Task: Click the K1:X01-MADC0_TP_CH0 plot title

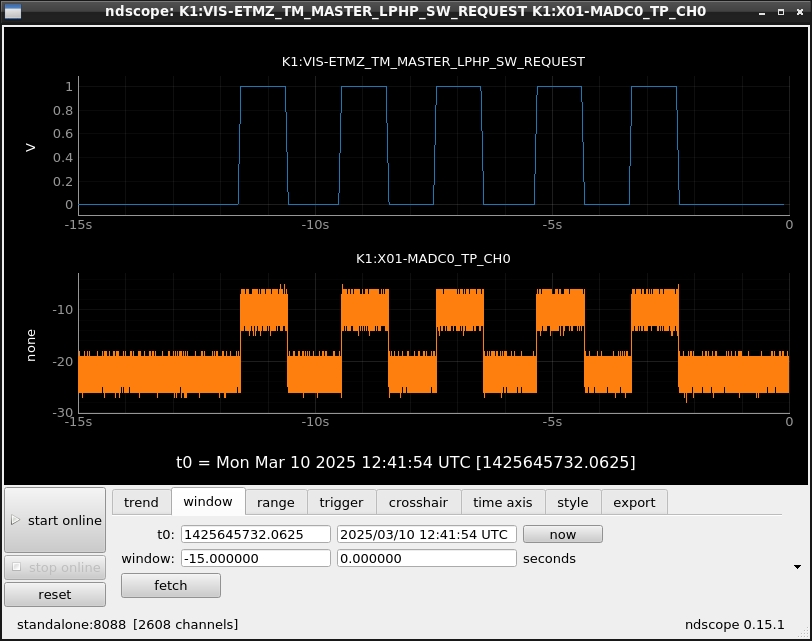Action: coord(433,258)
